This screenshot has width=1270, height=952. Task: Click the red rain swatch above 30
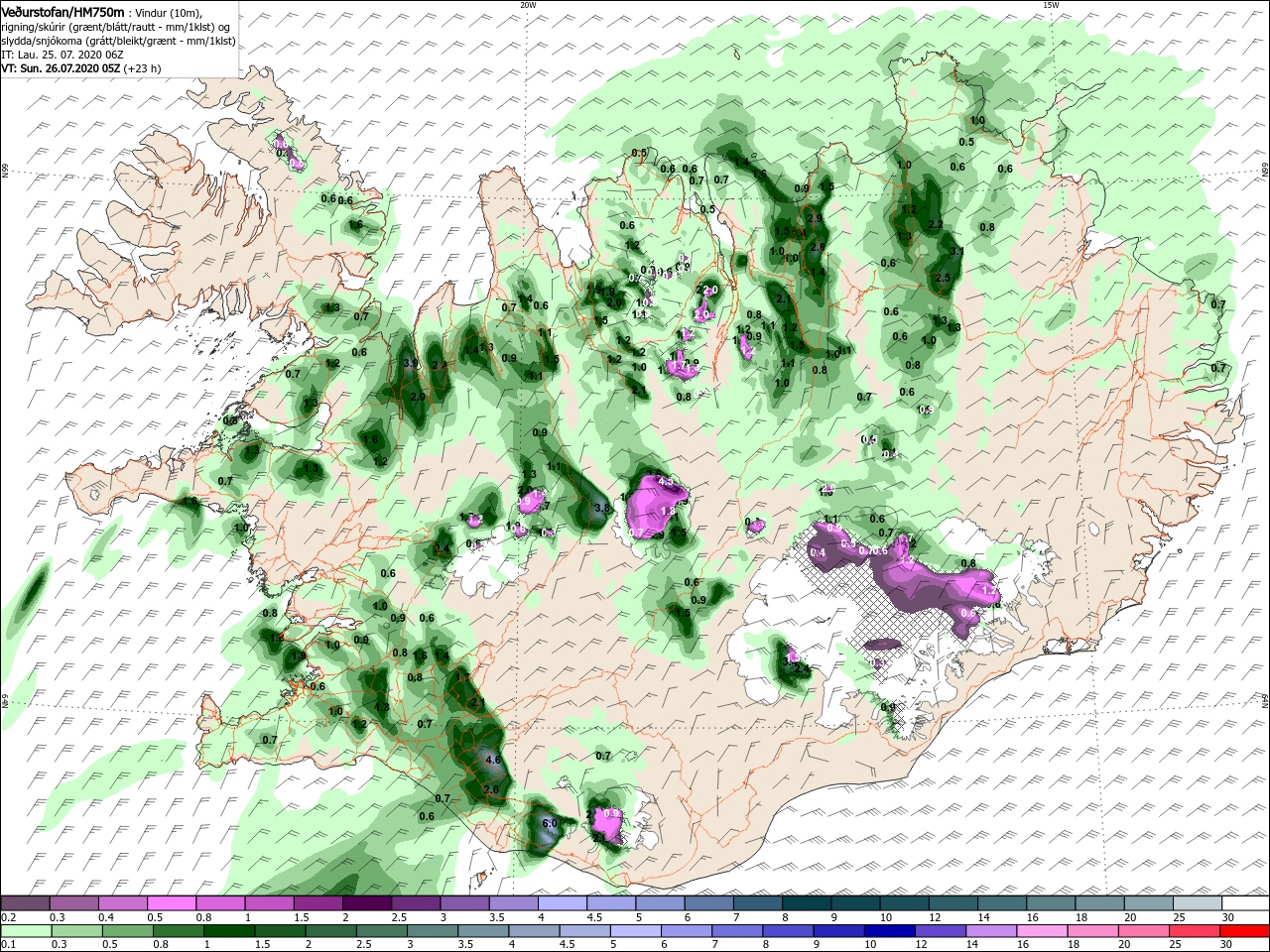tap(1245, 931)
